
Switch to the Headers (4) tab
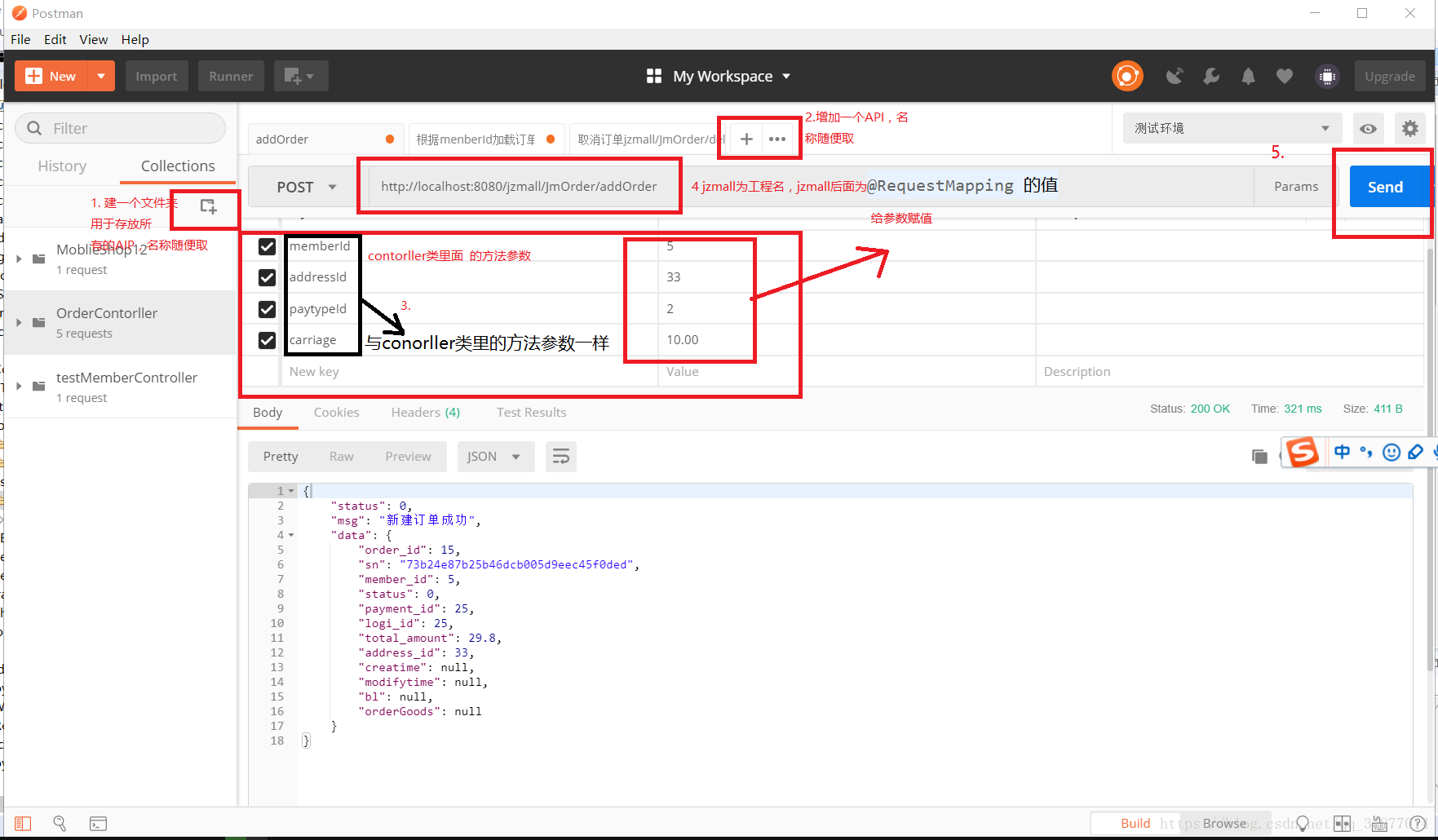pyautogui.click(x=426, y=413)
